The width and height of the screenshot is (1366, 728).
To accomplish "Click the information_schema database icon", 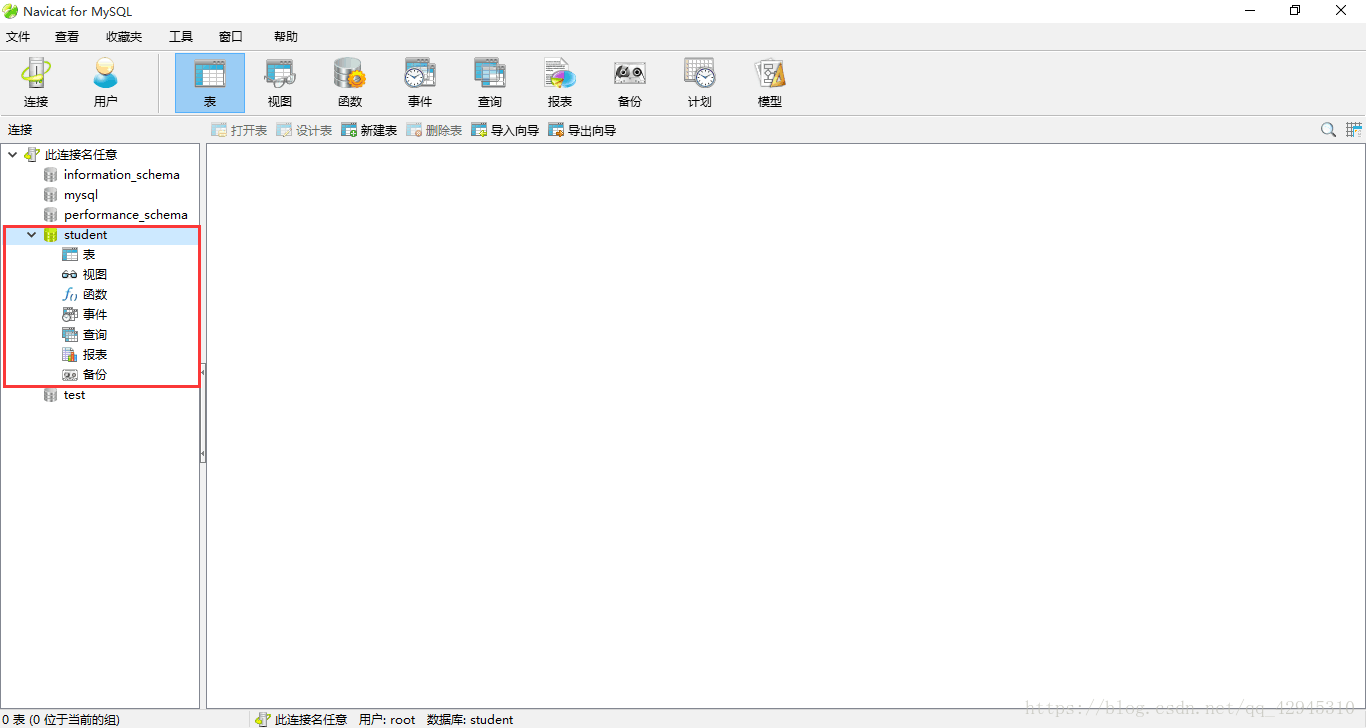I will tap(51, 175).
